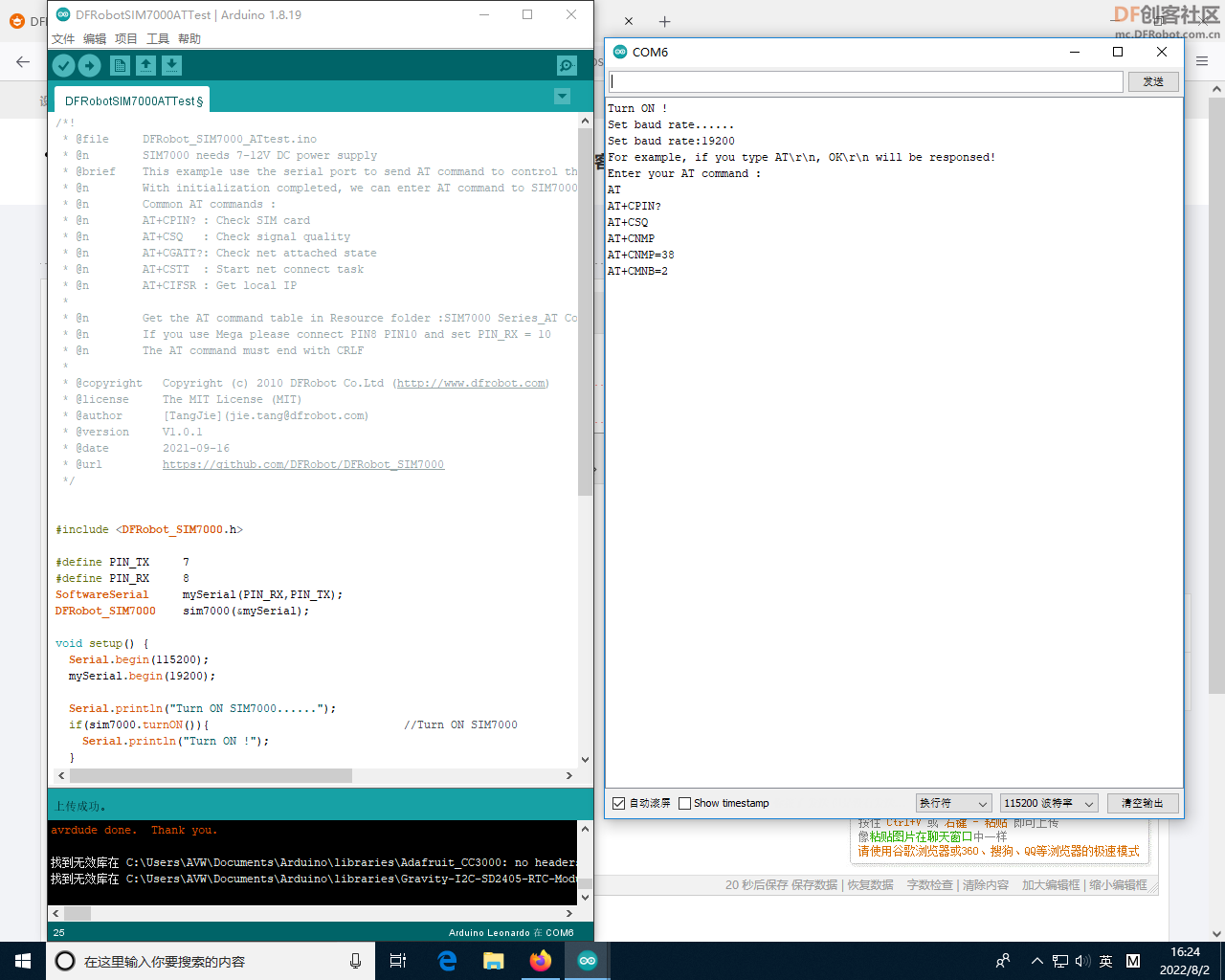Open the People icon in system tray
Viewport: 1225px width, 980px height.
[x=1003, y=961]
